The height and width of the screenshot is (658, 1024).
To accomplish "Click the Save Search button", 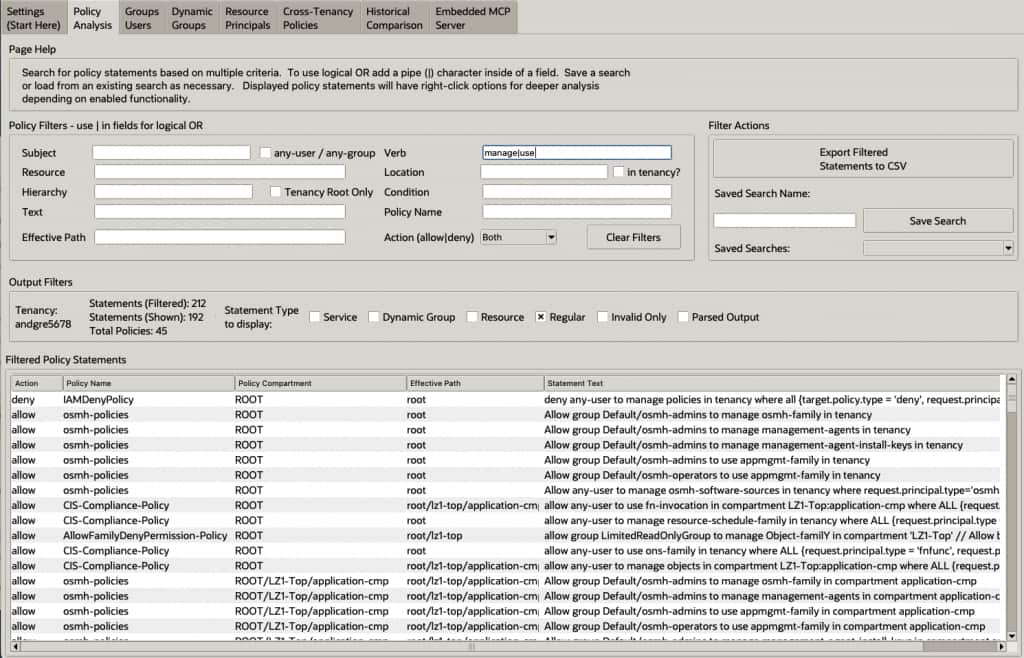I will pyautogui.click(x=937, y=221).
